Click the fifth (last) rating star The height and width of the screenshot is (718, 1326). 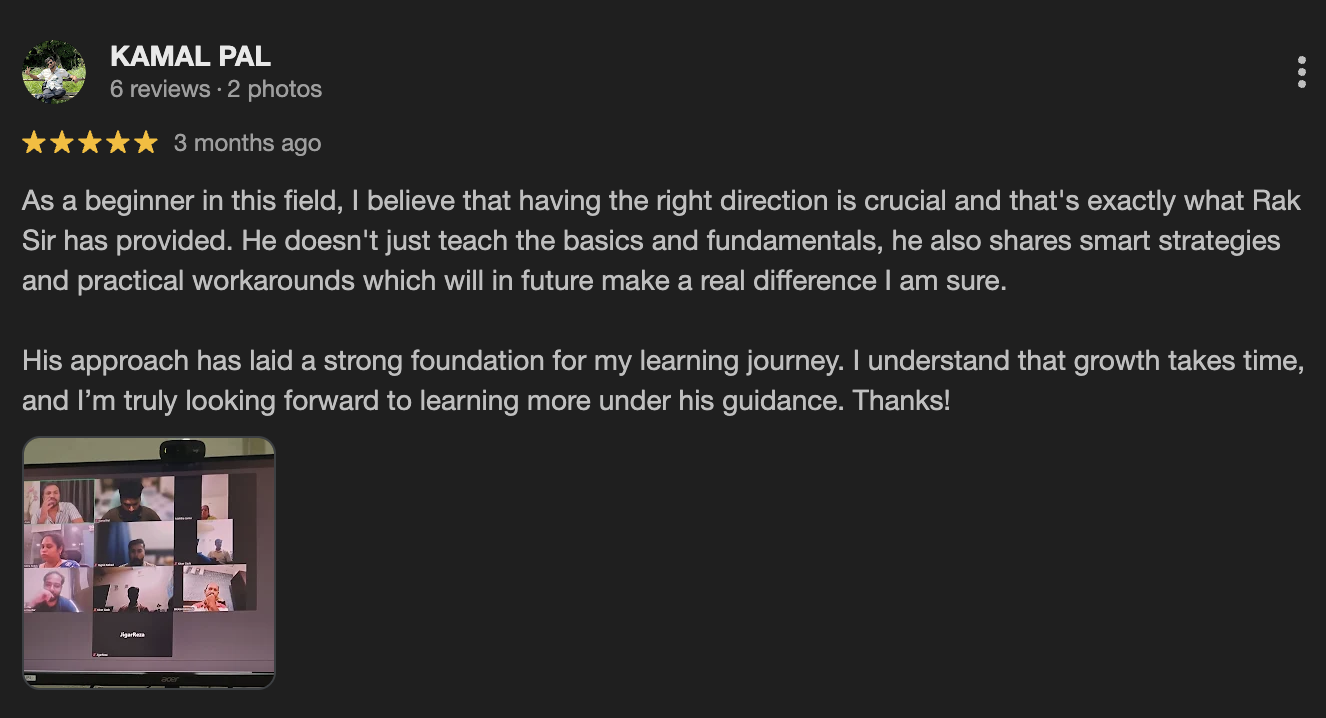click(146, 143)
